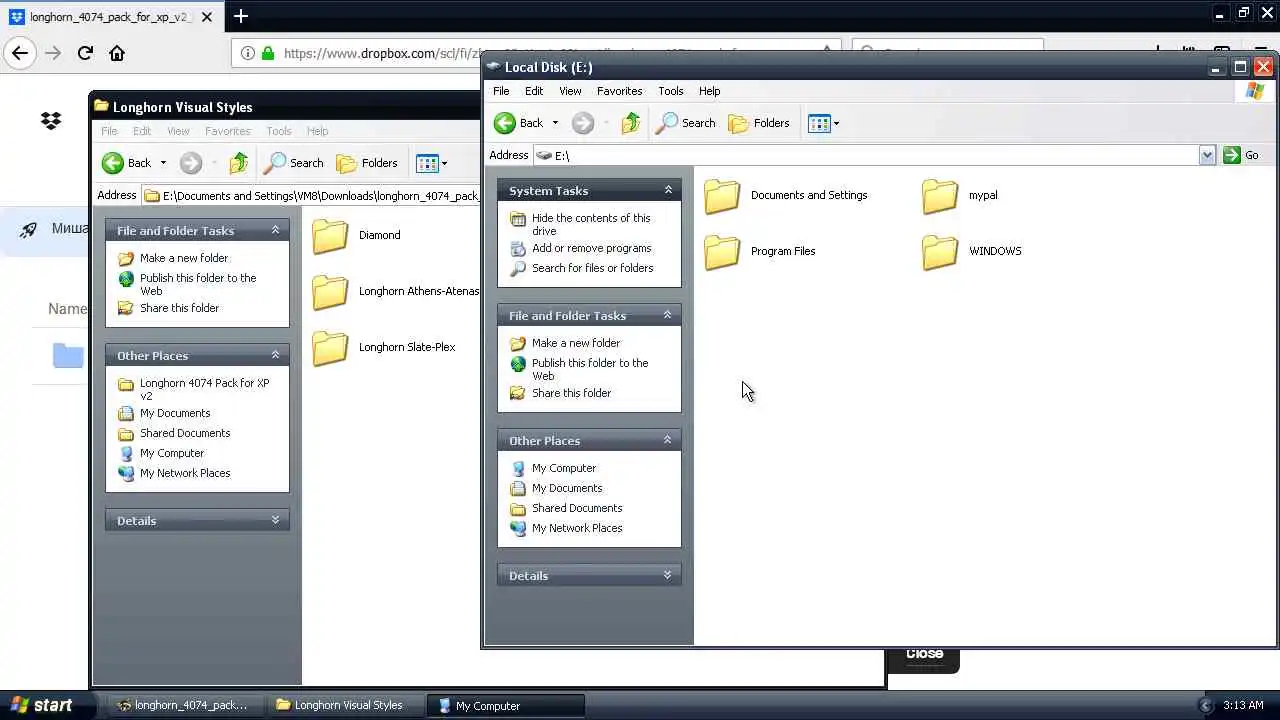Select the WINDOWS folder
Viewport: 1280px width, 720px height.
pos(972,252)
